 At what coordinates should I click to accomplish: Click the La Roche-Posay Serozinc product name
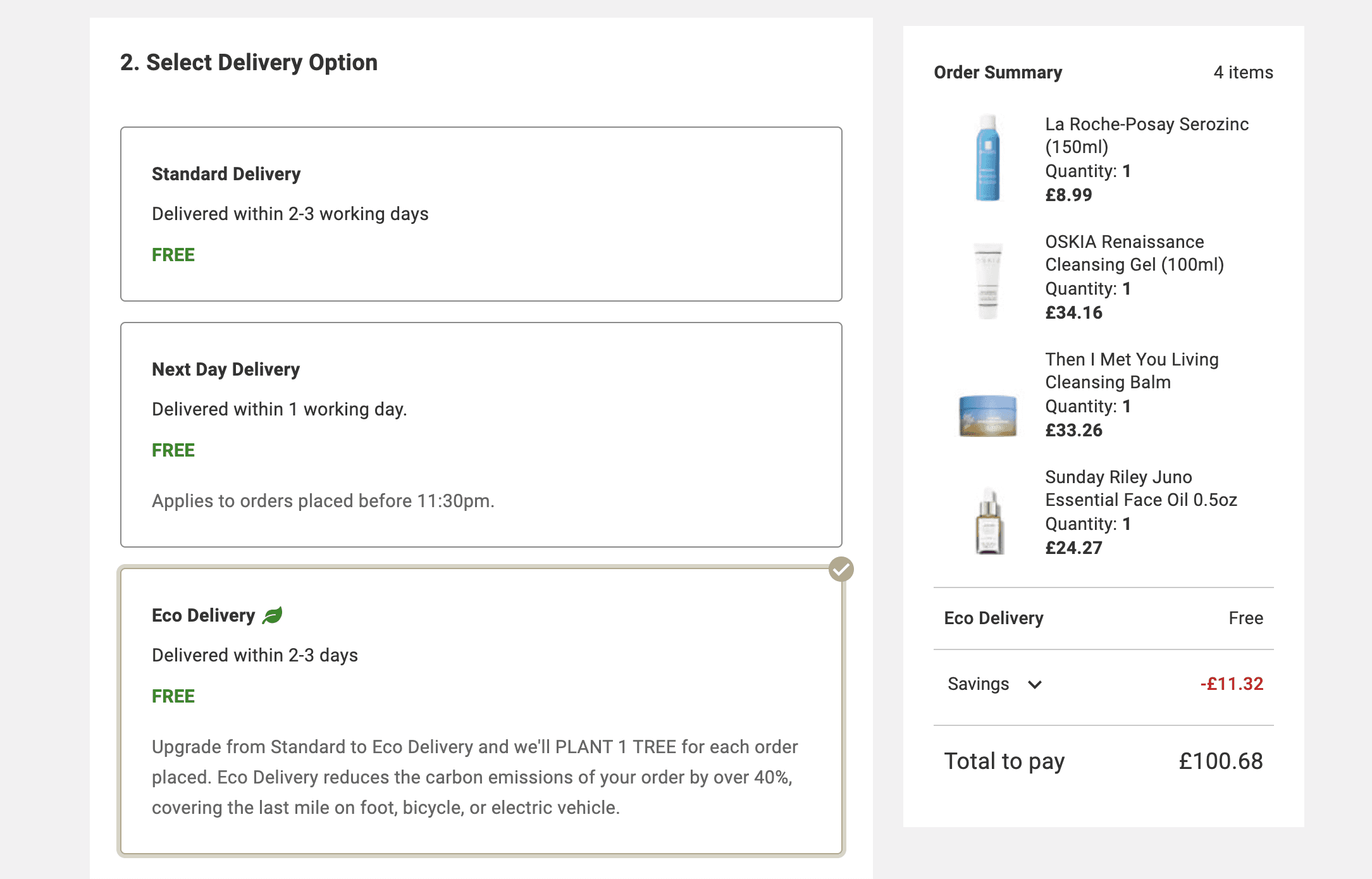(1146, 135)
